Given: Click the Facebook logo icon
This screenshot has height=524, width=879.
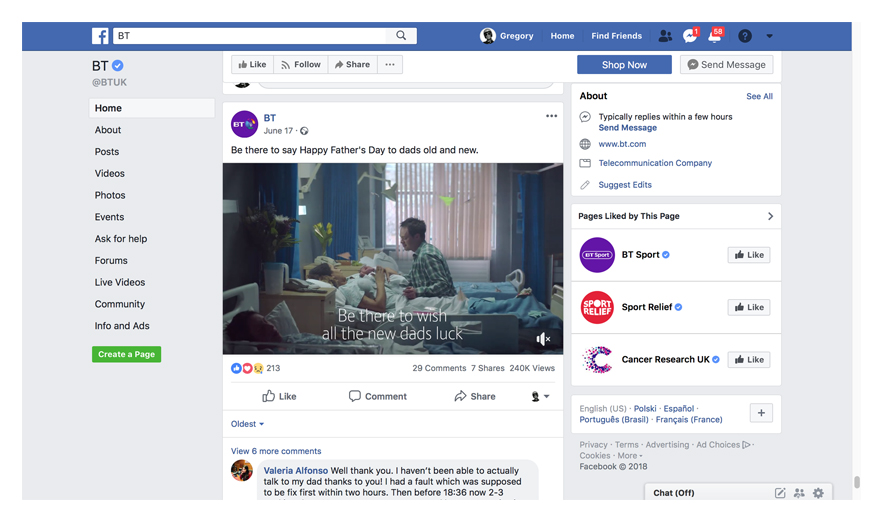Looking at the screenshot, I should coord(100,36).
